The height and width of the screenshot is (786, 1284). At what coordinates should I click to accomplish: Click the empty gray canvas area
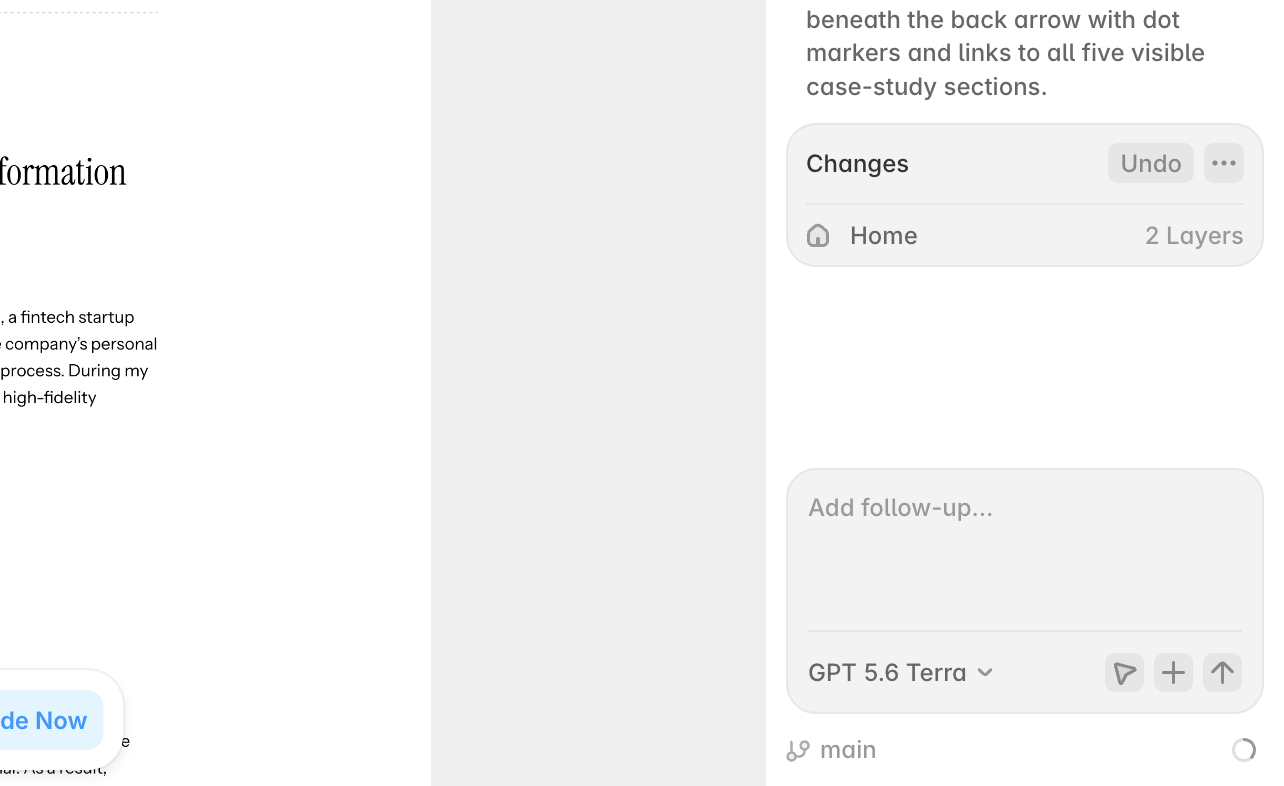pyautogui.click(x=598, y=393)
